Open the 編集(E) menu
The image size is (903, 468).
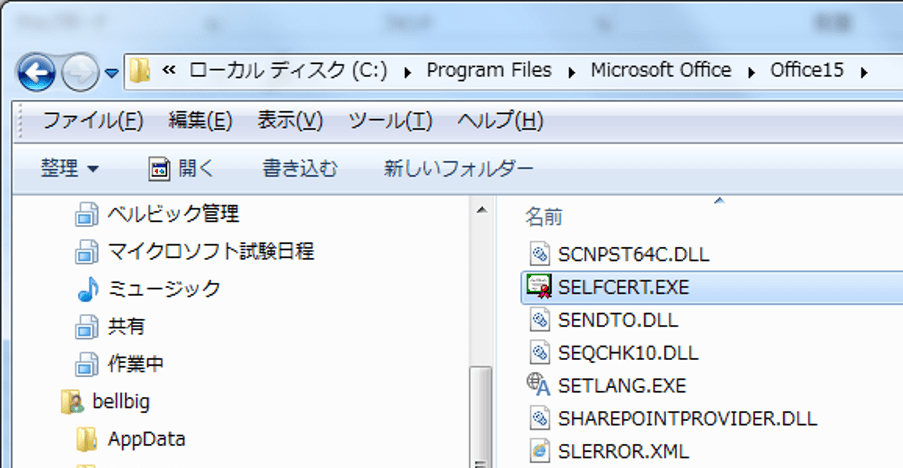tap(200, 121)
